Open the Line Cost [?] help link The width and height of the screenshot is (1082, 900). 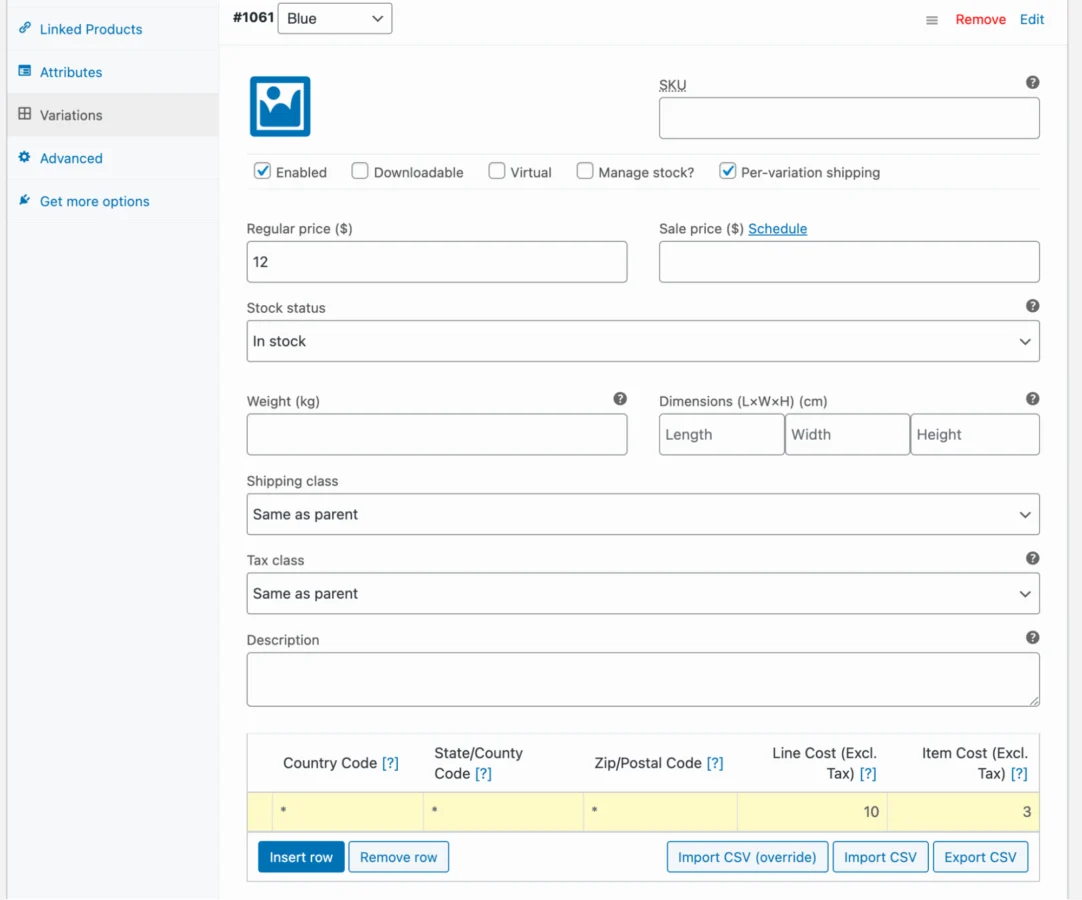[x=868, y=774]
